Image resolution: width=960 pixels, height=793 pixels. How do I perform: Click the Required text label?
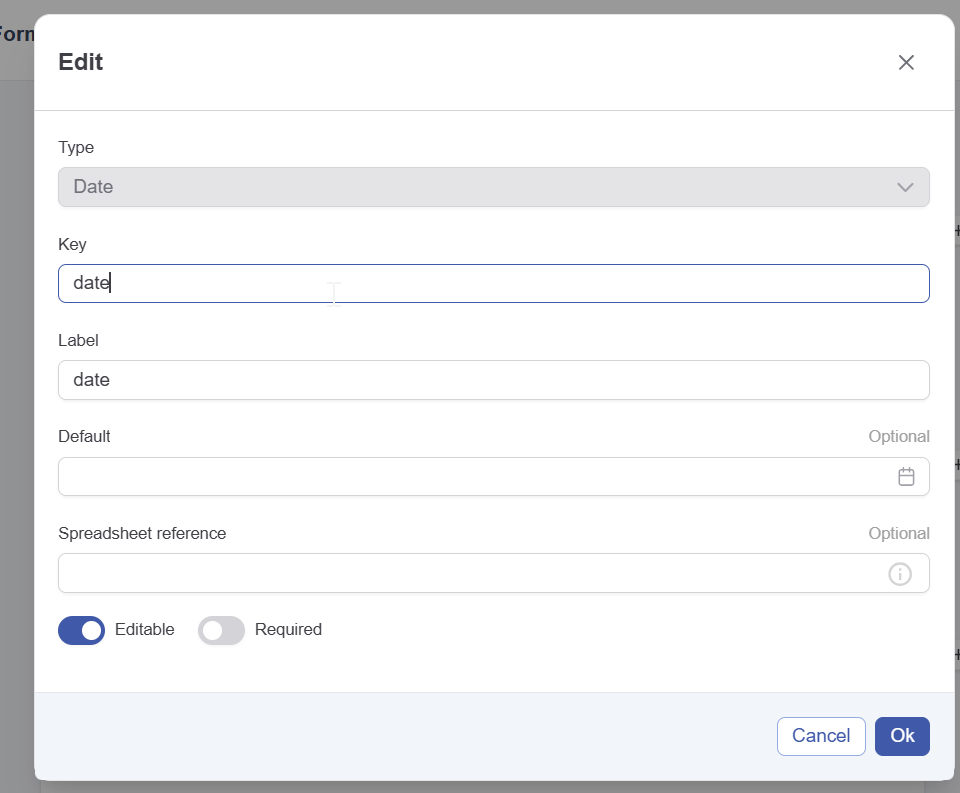click(x=288, y=630)
